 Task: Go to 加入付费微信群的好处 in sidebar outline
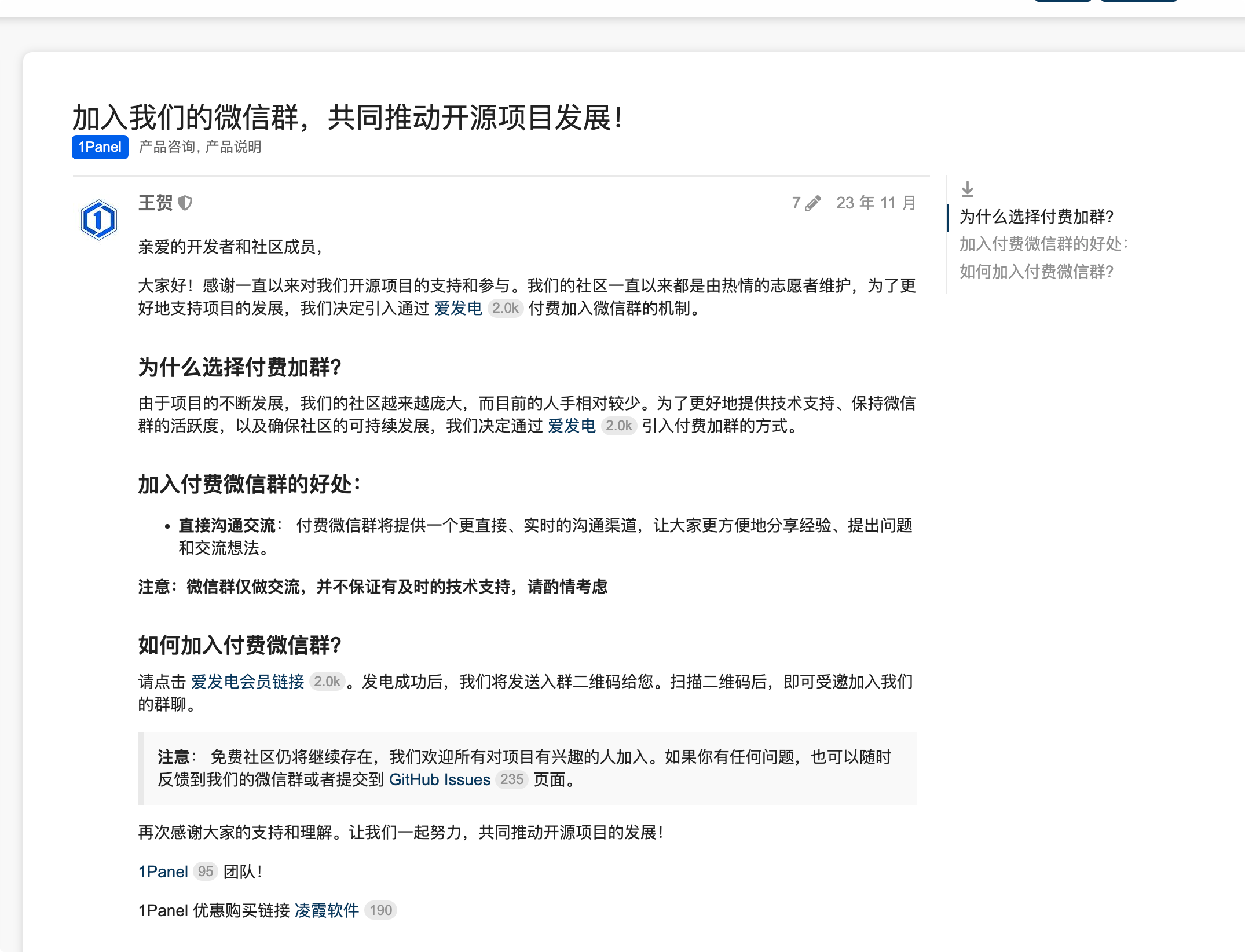[x=1043, y=244]
